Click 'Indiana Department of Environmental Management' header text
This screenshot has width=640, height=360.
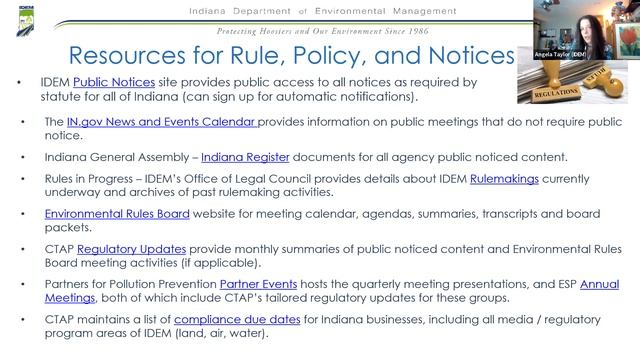322,11
